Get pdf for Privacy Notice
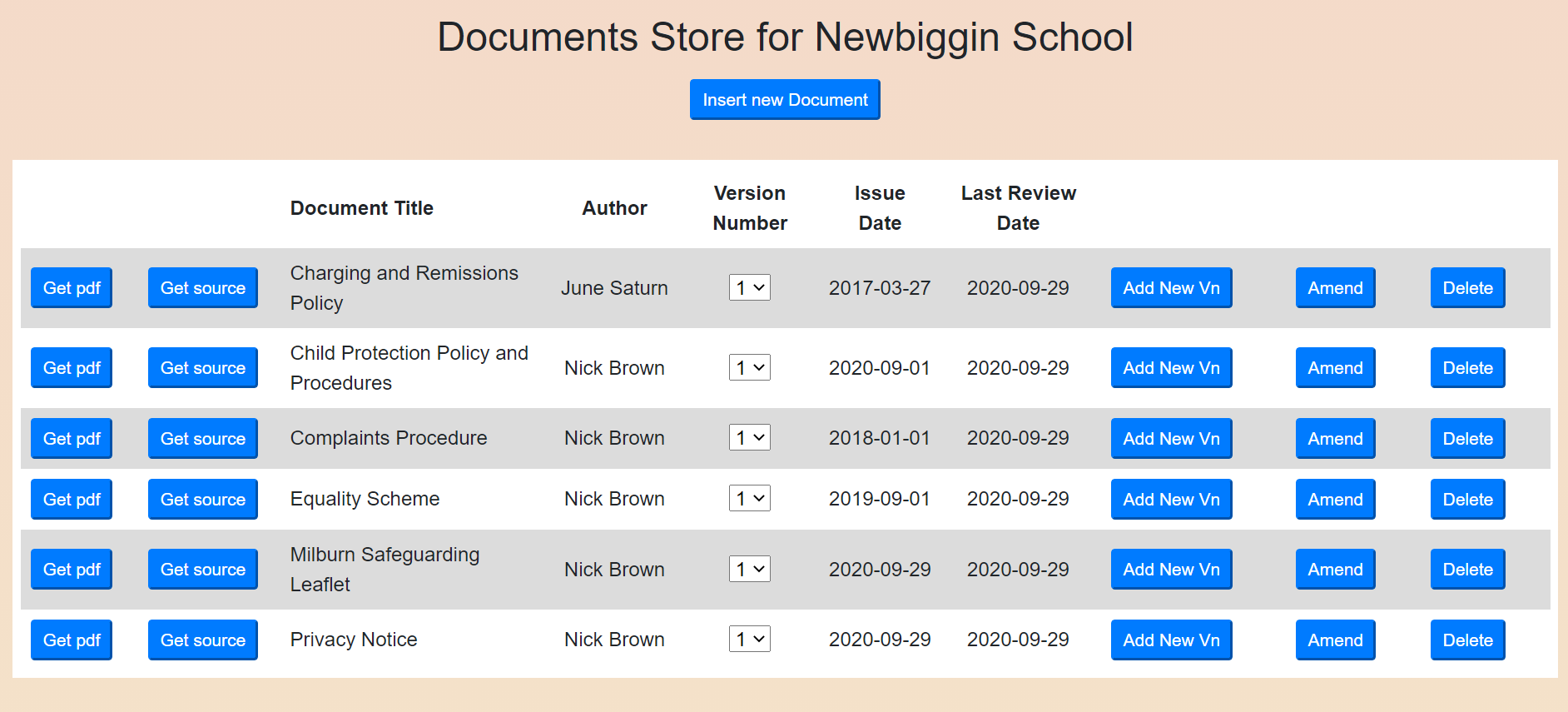The width and height of the screenshot is (1568, 712). (72, 640)
